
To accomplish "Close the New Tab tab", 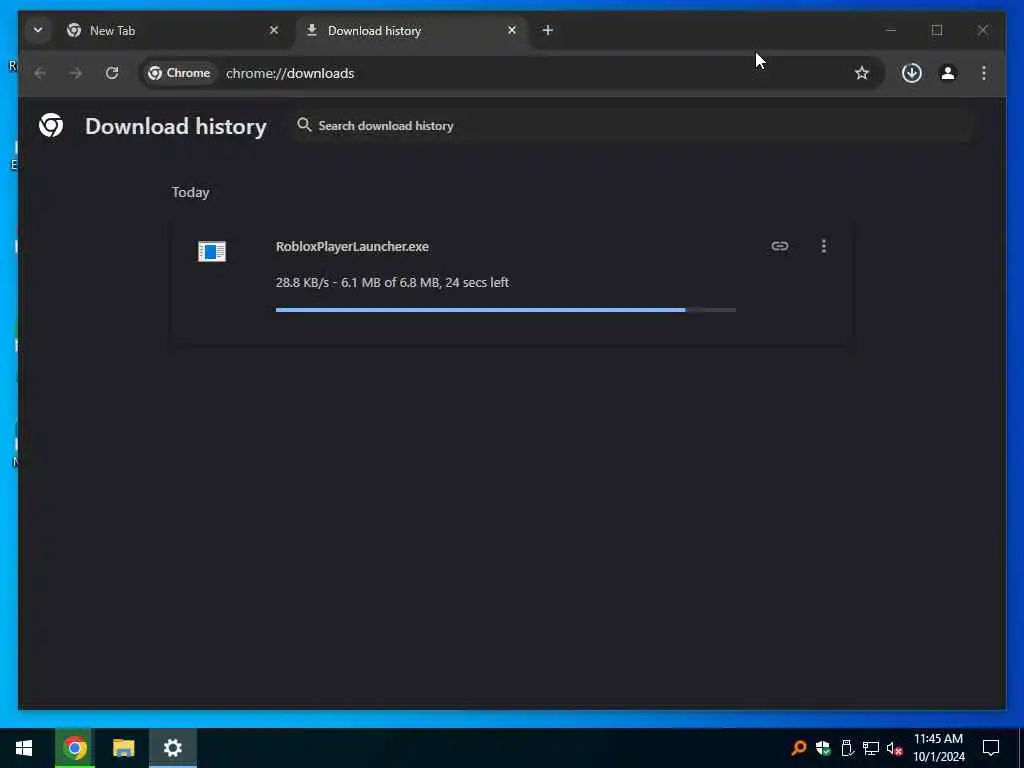I will click(274, 30).
